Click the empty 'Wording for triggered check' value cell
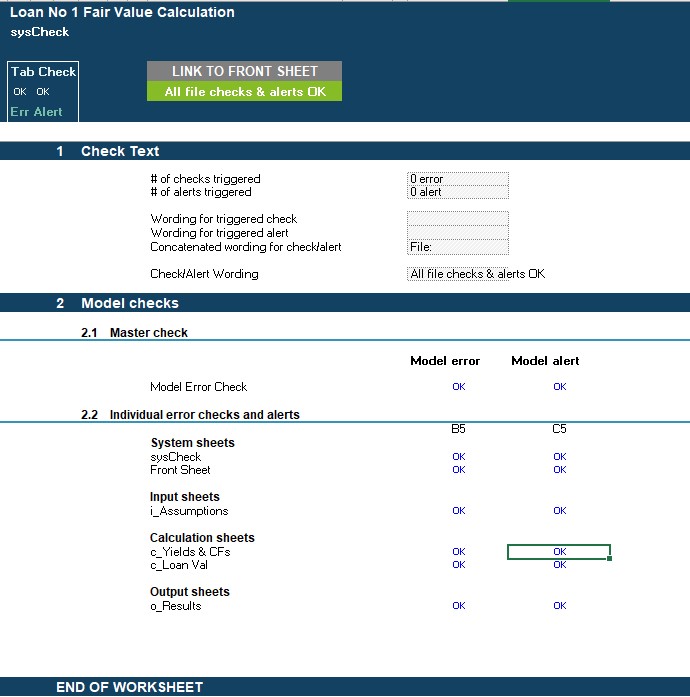690x697 pixels. pyautogui.click(x=457, y=219)
